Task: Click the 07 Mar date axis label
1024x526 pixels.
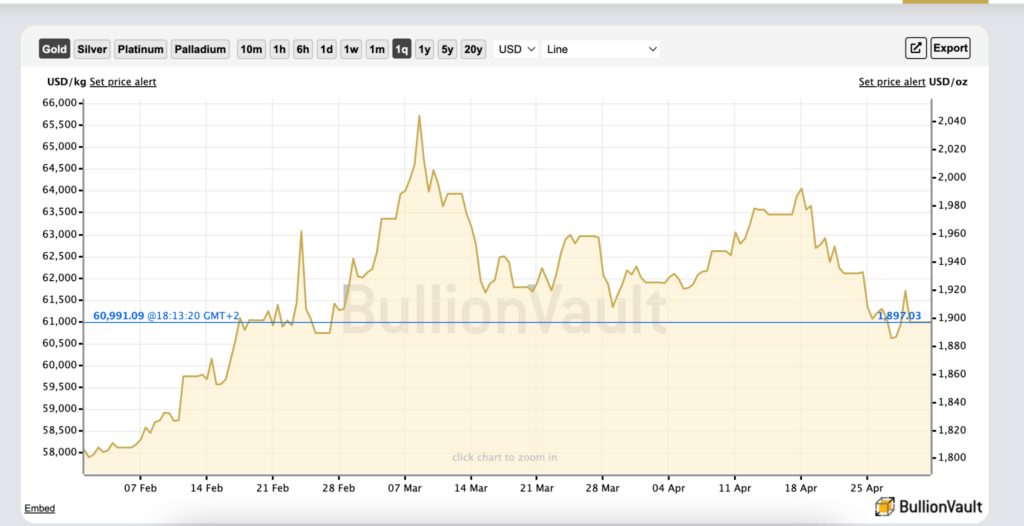Action: tap(405, 487)
